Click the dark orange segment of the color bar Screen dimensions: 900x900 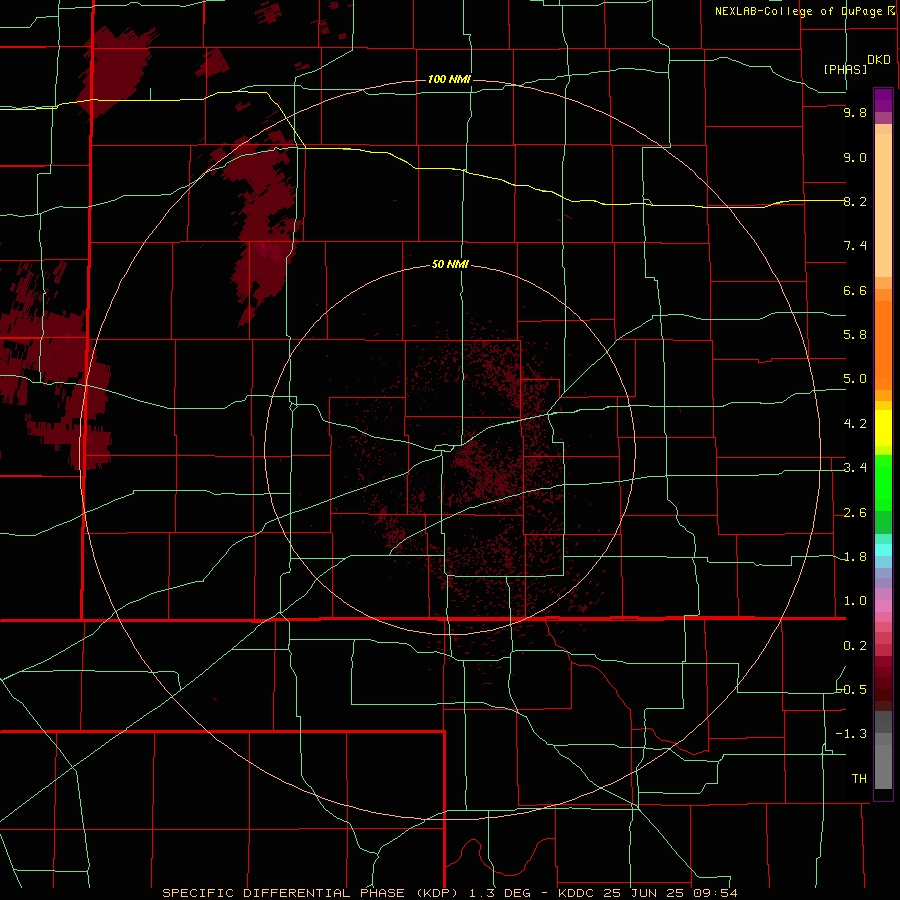pyautogui.click(x=883, y=346)
